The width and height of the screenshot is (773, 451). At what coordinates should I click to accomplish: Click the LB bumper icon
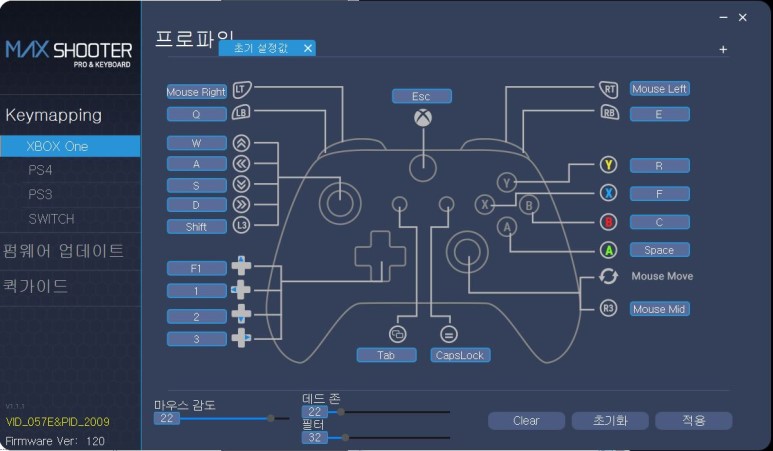click(x=241, y=113)
